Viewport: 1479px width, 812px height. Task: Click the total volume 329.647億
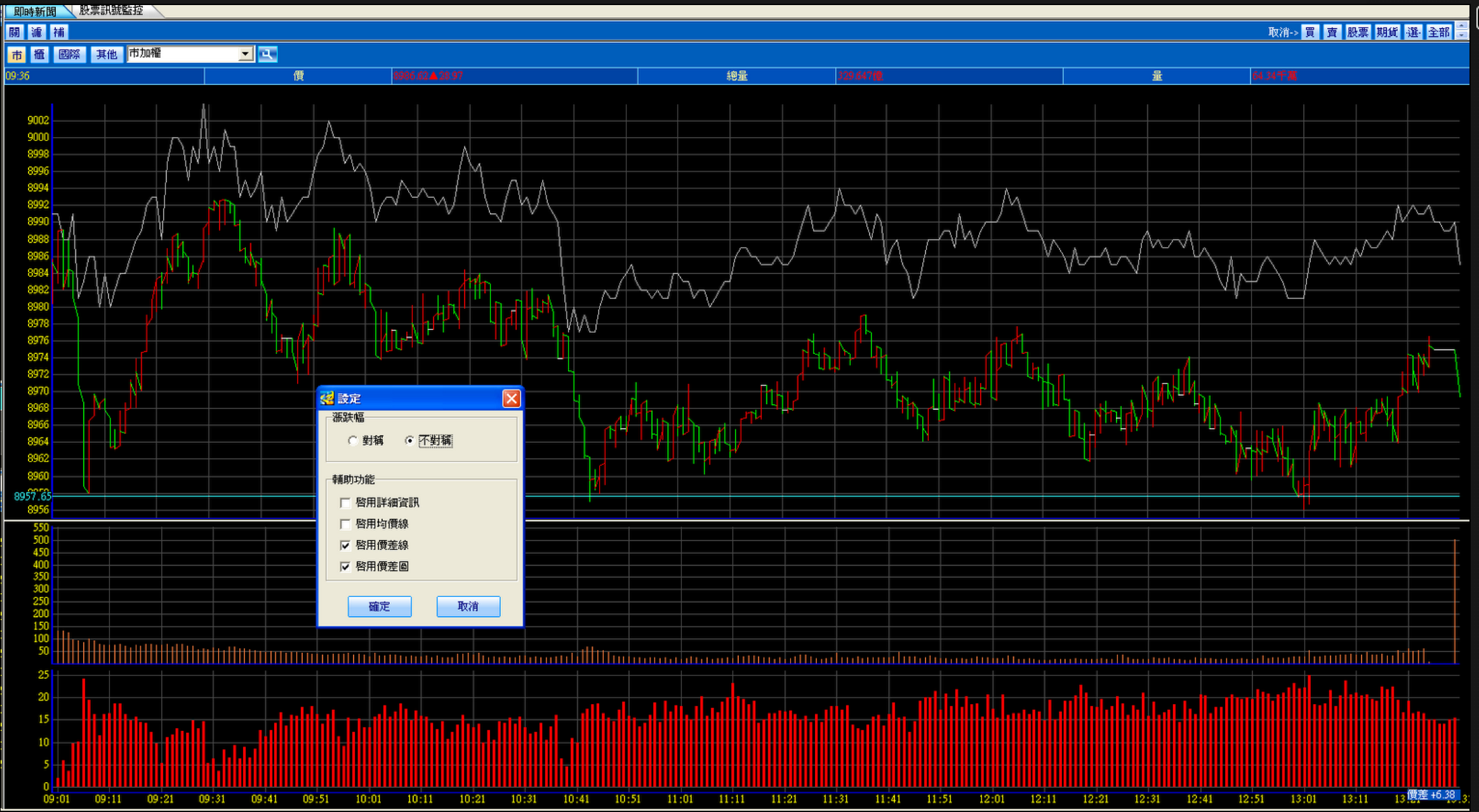click(x=859, y=76)
